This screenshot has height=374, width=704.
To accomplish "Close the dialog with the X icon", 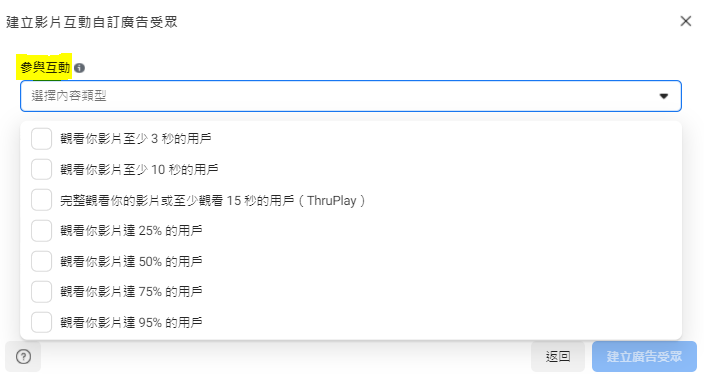I will 686,21.
